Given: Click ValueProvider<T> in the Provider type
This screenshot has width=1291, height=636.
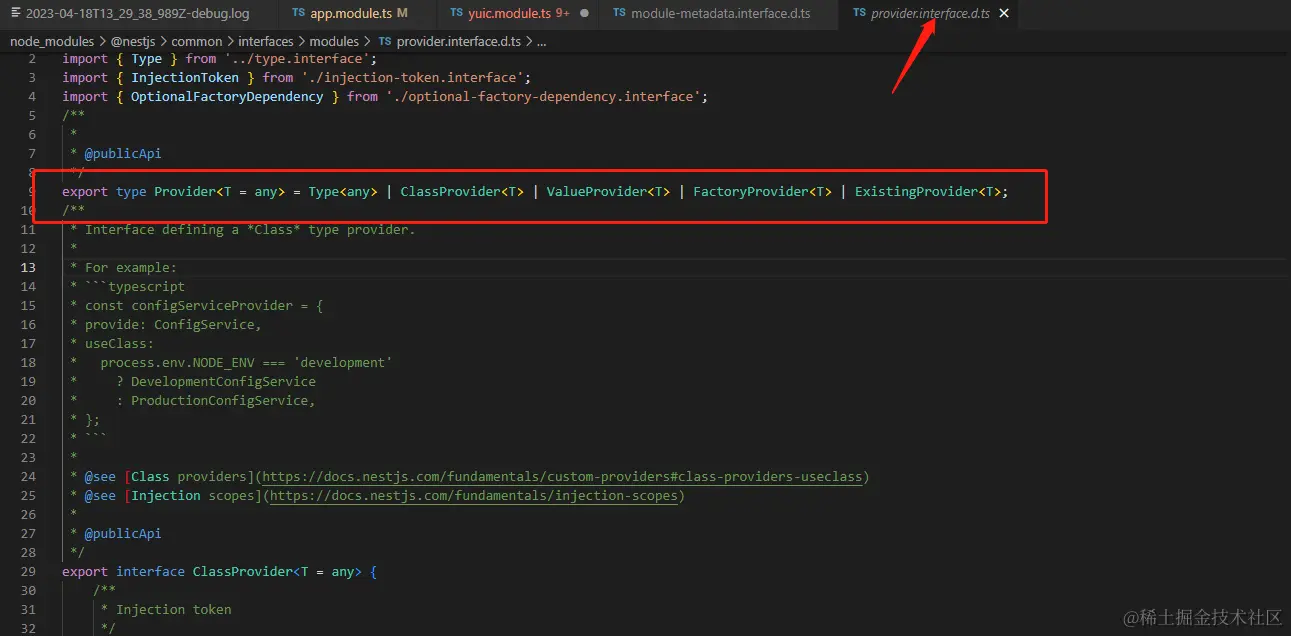Looking at the screenshot, I should [x=608, y=192].
